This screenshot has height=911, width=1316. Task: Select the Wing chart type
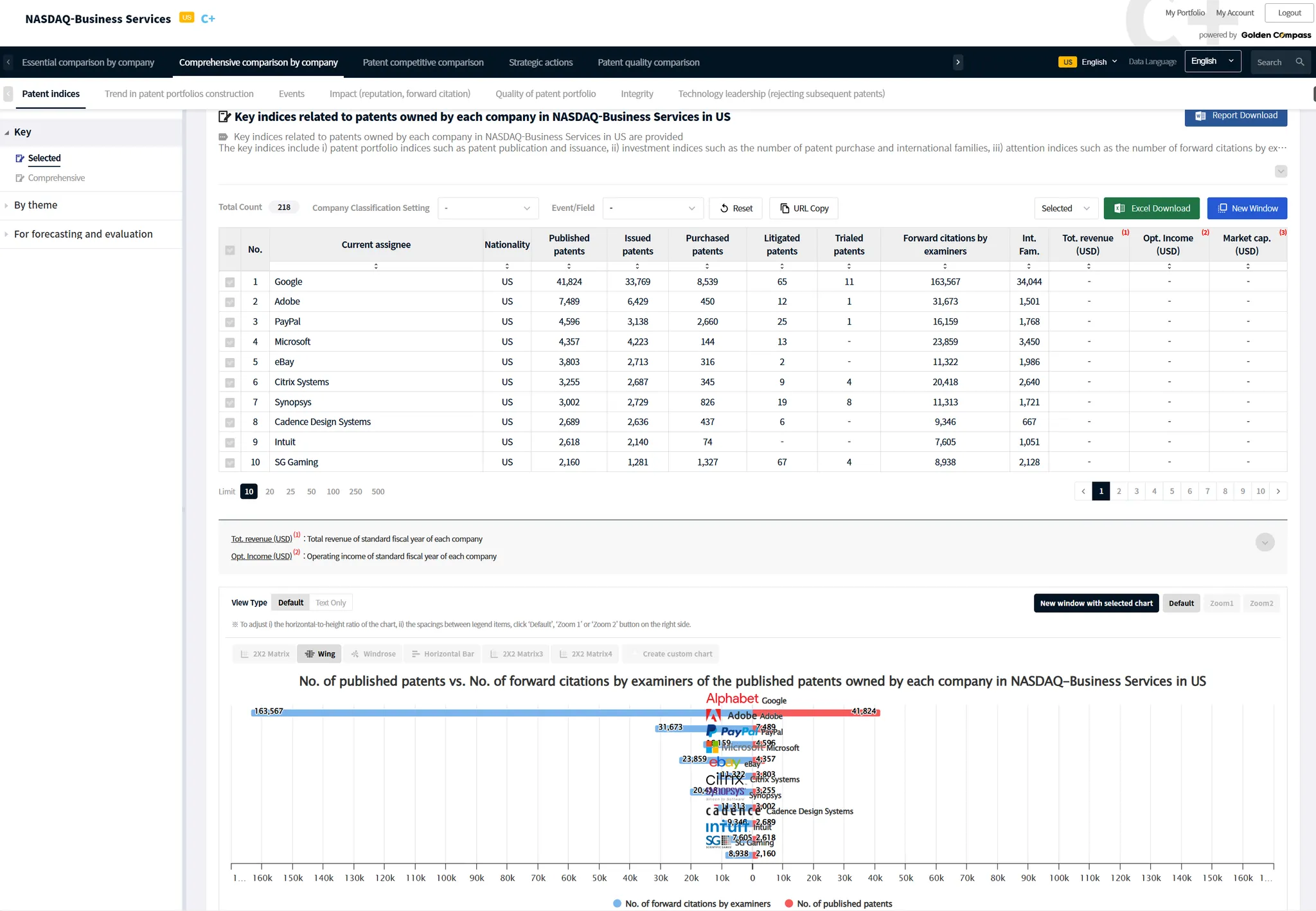pos(320,654)
